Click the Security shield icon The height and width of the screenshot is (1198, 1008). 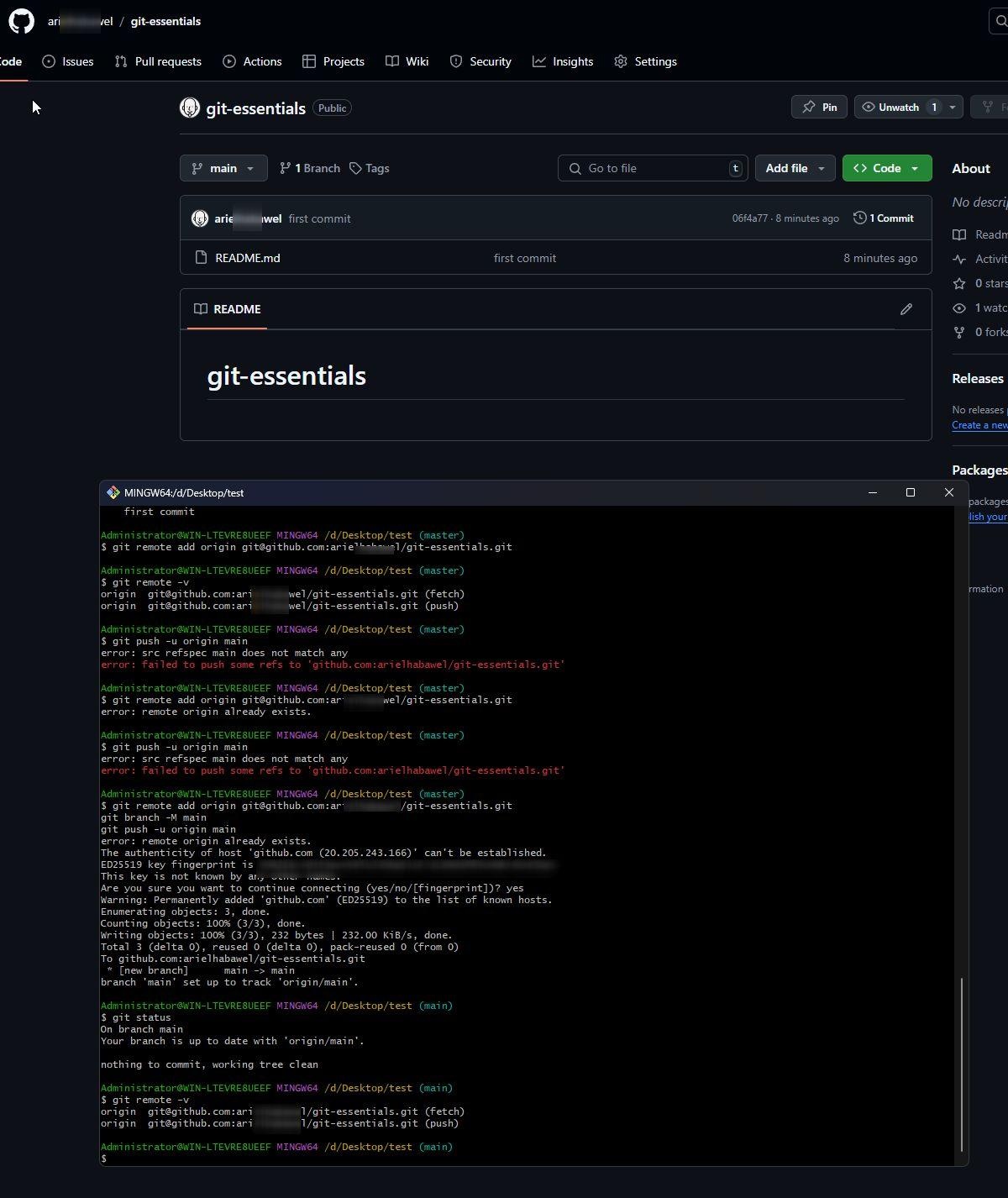click(x=456, y=61)
